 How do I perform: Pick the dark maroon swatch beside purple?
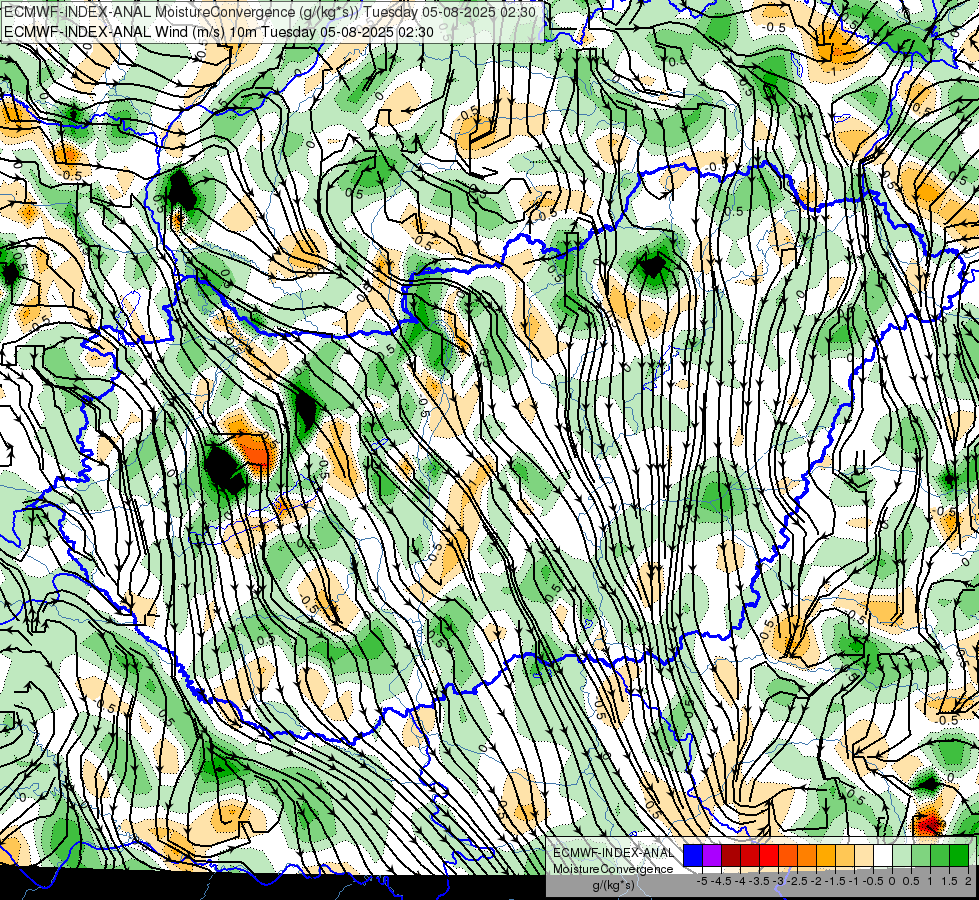731,855
